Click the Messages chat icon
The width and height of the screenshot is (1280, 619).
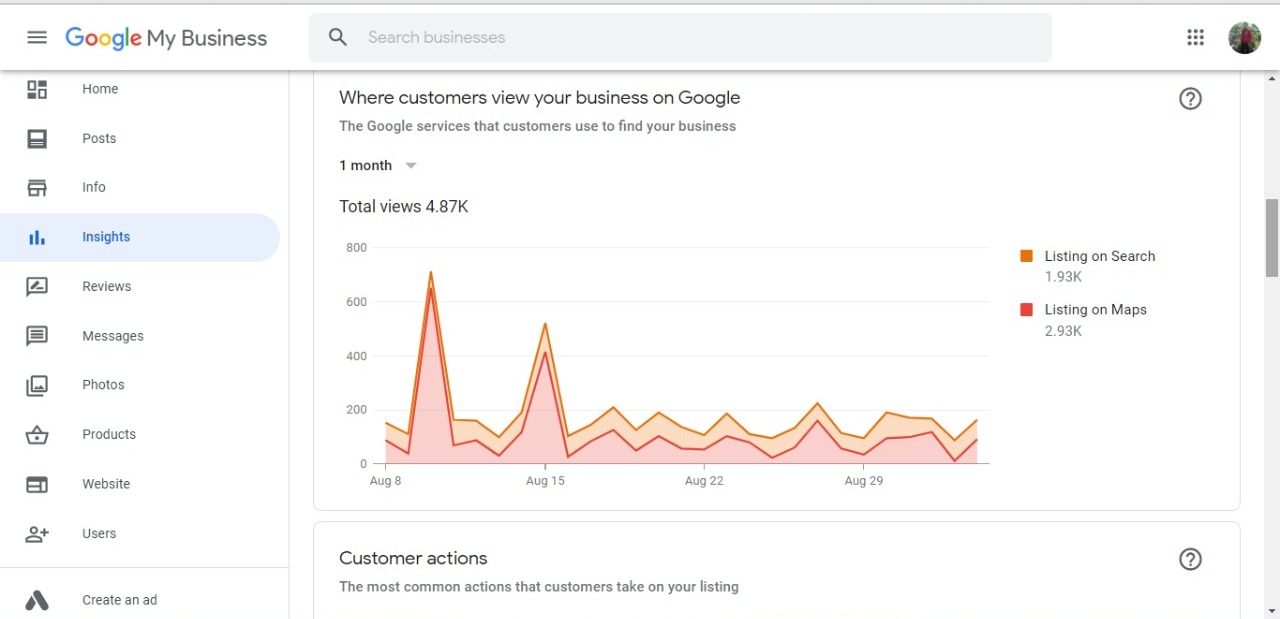point(37,336)
